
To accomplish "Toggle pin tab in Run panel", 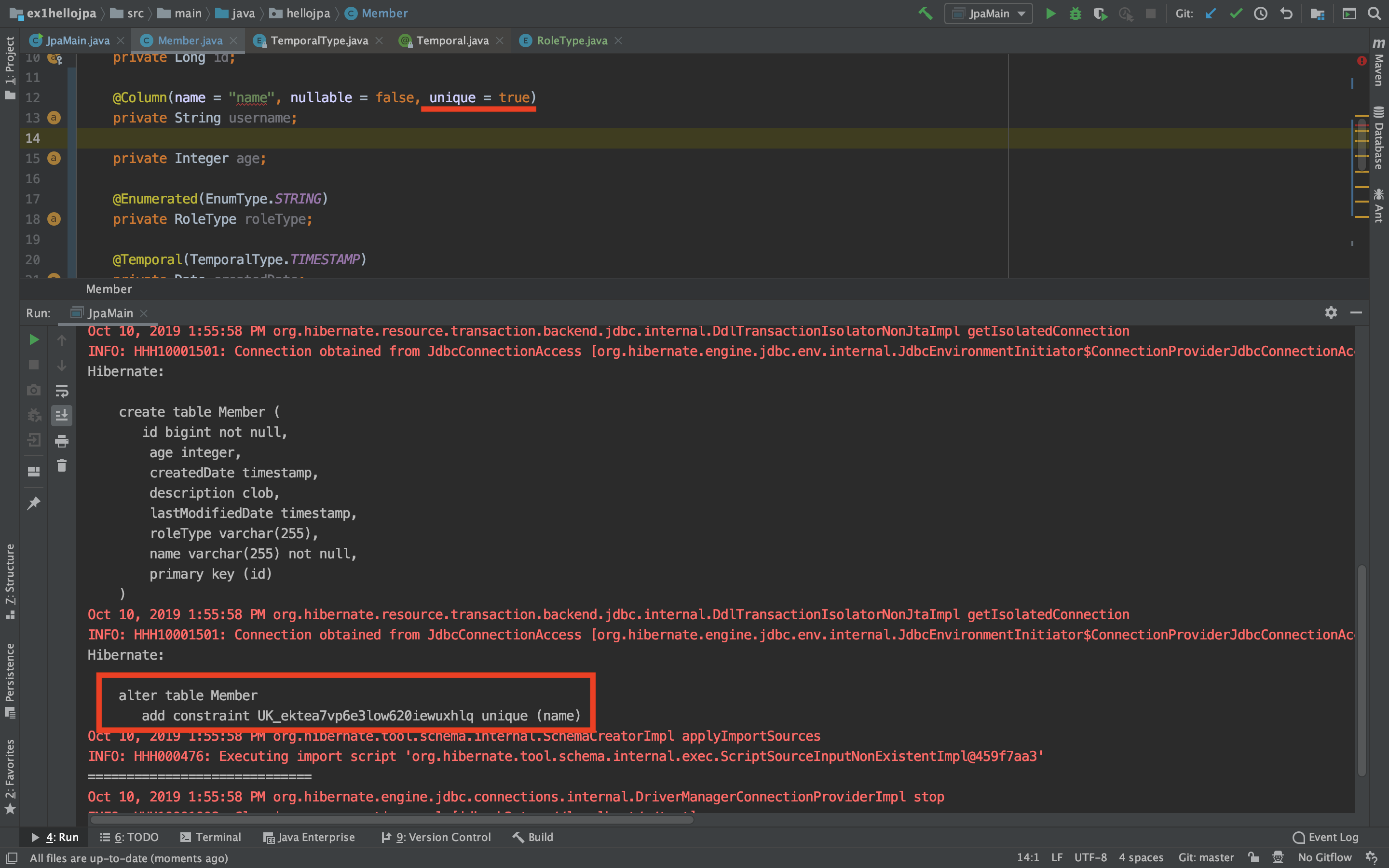I will (33, 503).
